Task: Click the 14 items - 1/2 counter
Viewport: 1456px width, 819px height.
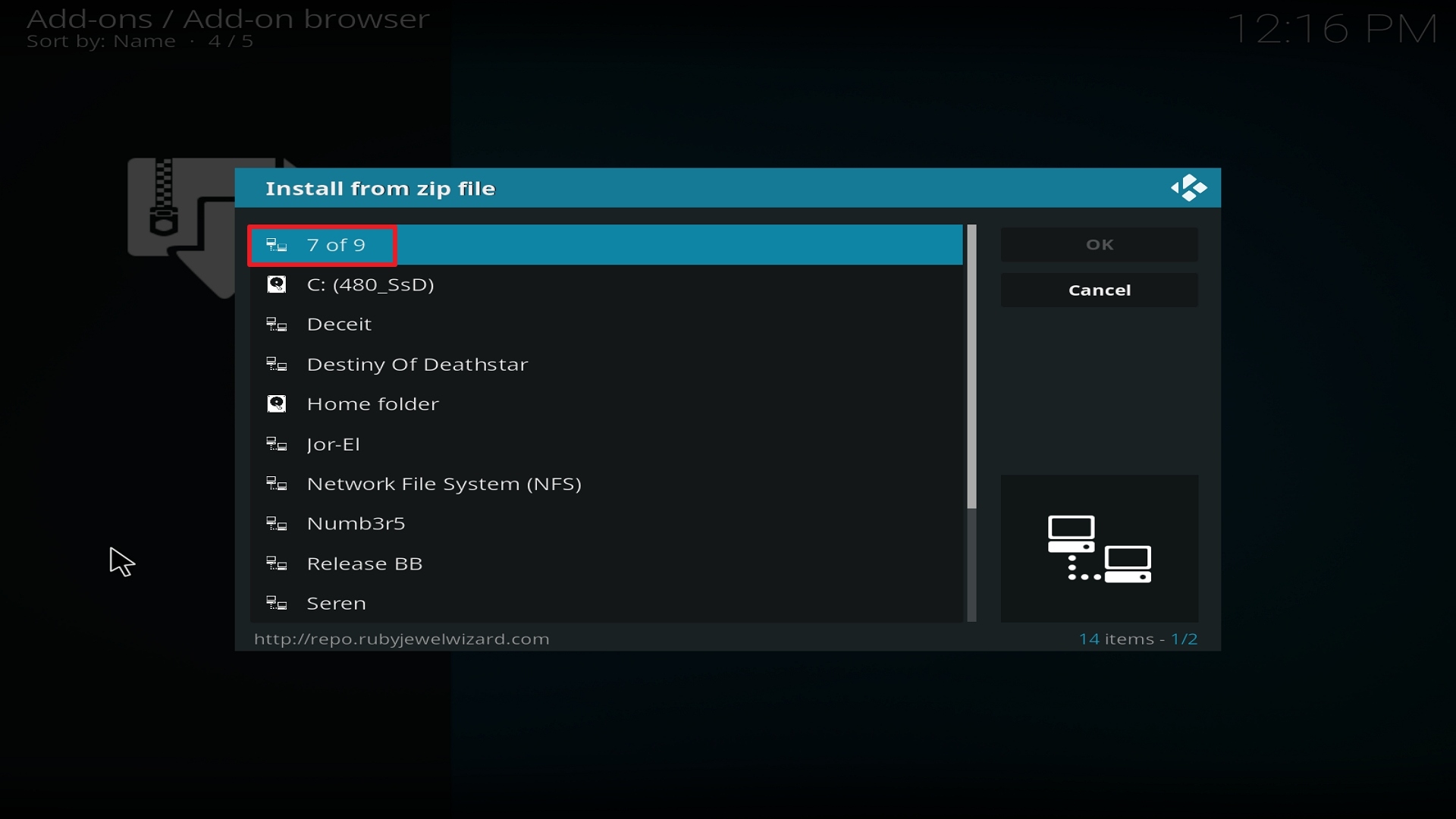Action: (1138, 639)
